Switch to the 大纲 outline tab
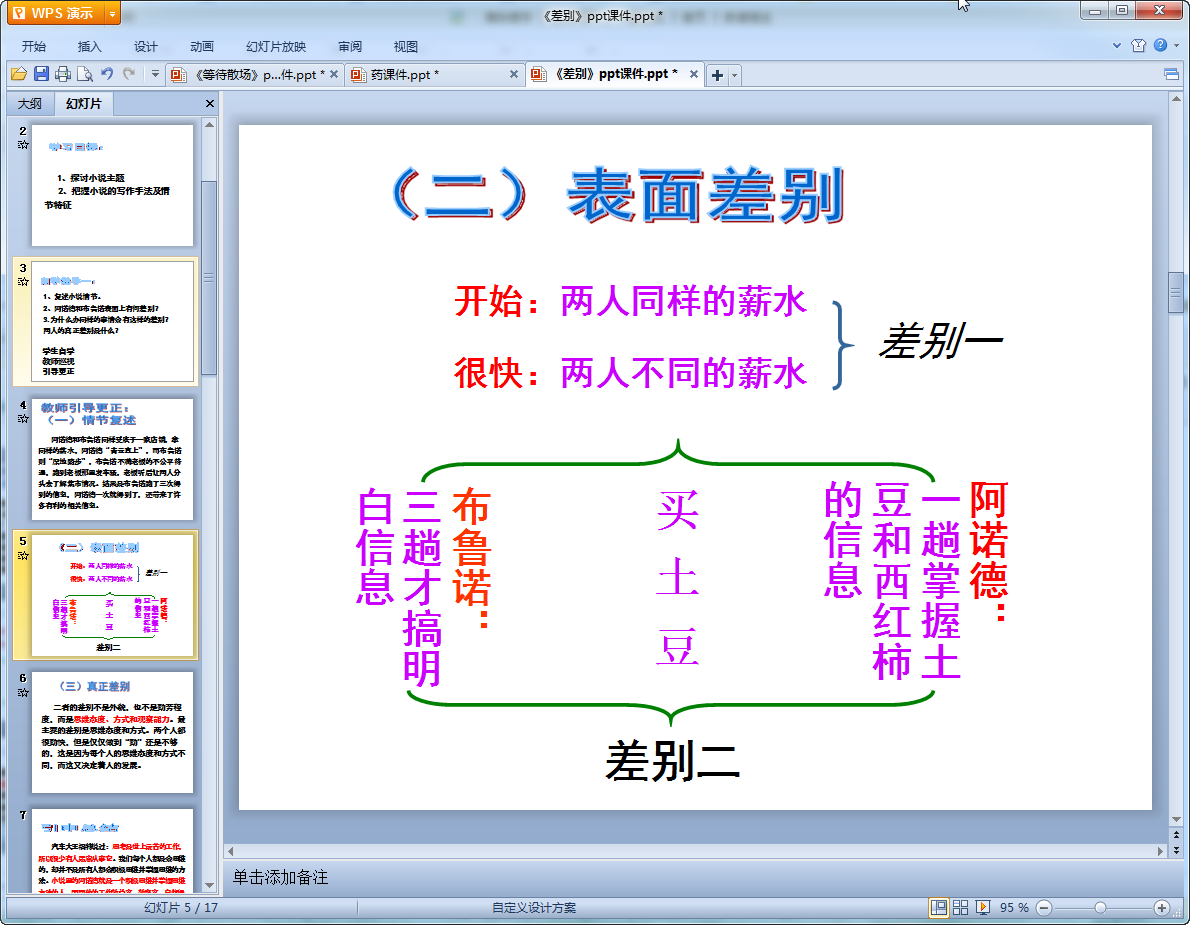The image size is (1190, 925). coord(30,103)
